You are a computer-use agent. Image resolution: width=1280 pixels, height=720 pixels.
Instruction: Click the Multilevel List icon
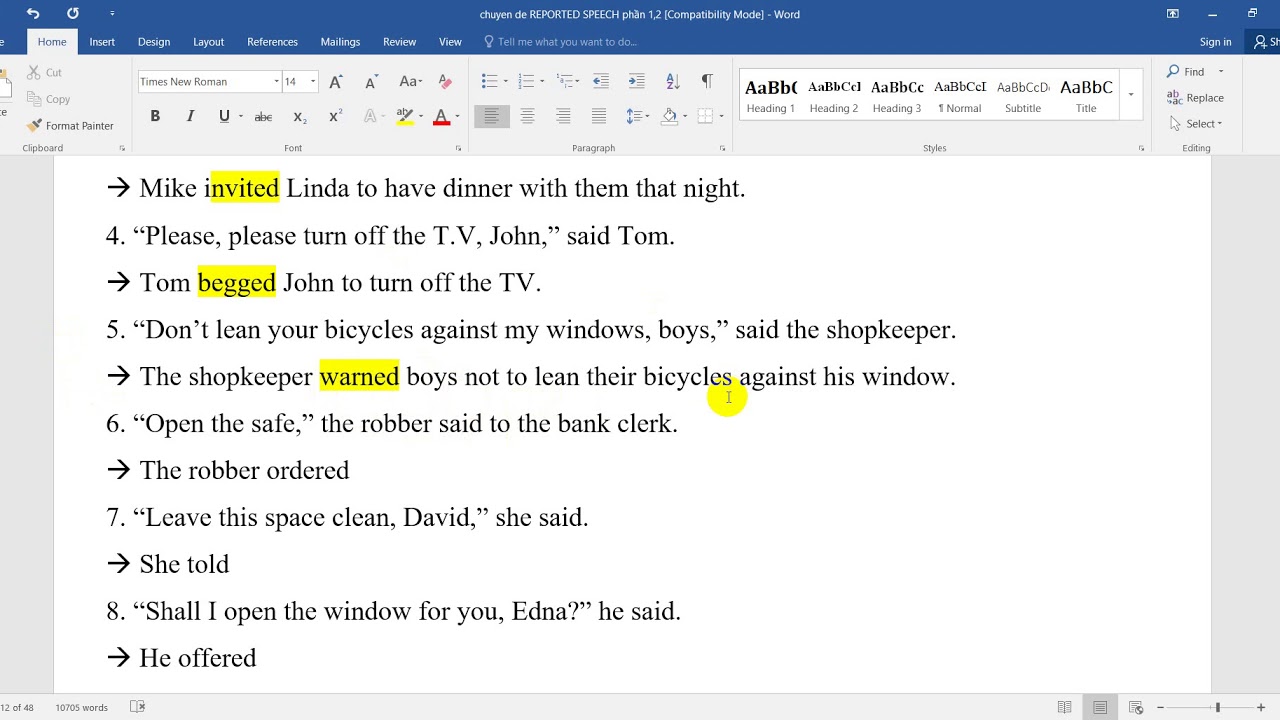pos(565,81)
